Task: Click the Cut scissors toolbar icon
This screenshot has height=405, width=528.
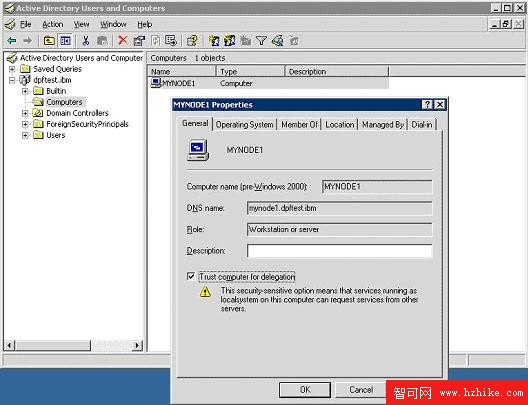Action: (x=86, y=41)
